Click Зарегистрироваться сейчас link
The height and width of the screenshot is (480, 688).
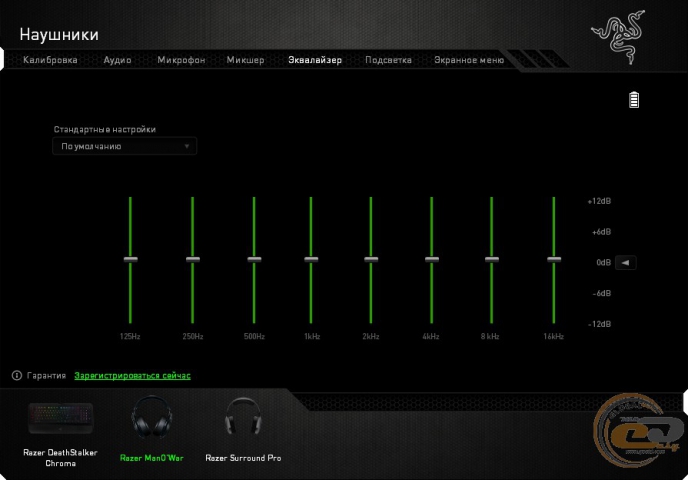click(133, 376)
